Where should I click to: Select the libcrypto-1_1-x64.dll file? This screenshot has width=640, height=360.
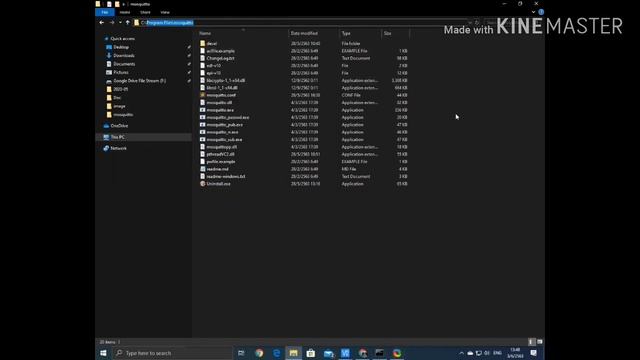(x=226, y=80)
